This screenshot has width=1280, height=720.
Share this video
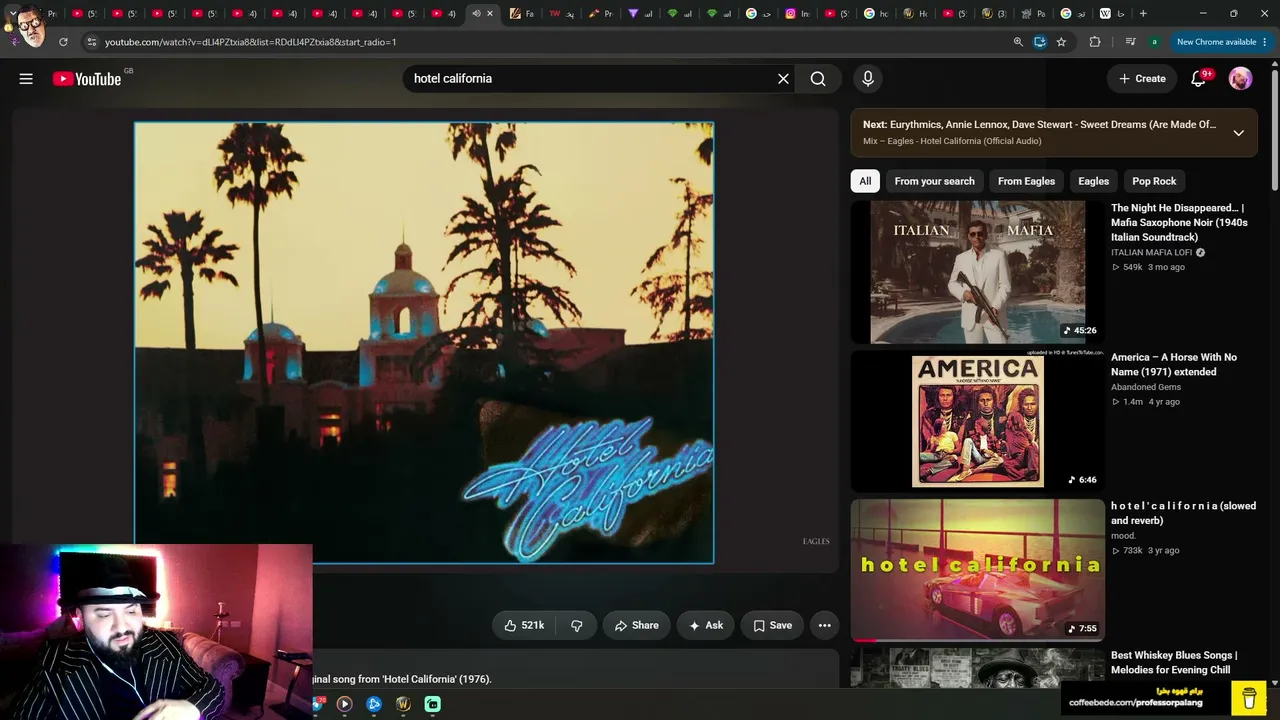tap(636, 625)
